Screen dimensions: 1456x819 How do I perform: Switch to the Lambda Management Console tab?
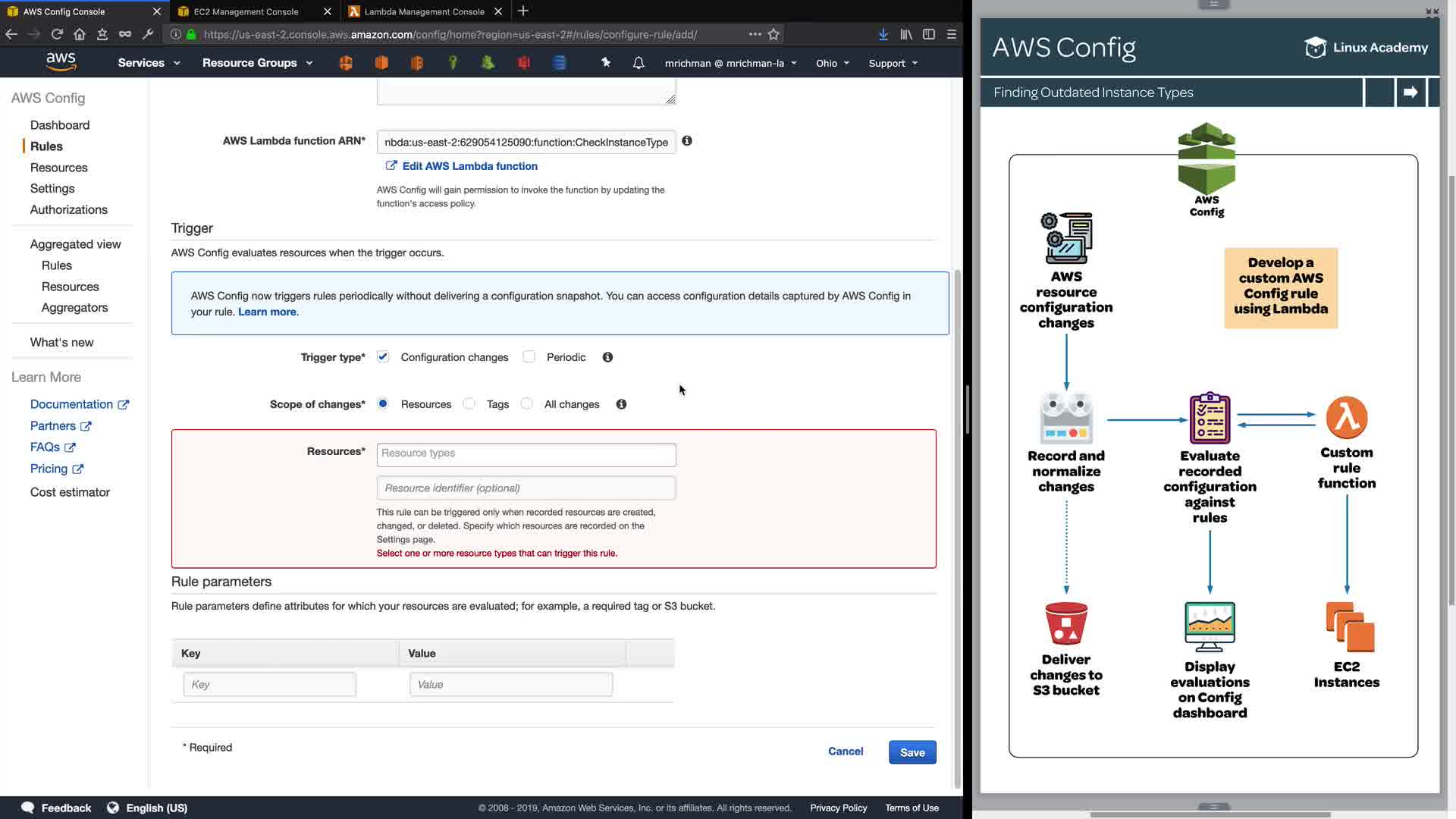(423, 11)
